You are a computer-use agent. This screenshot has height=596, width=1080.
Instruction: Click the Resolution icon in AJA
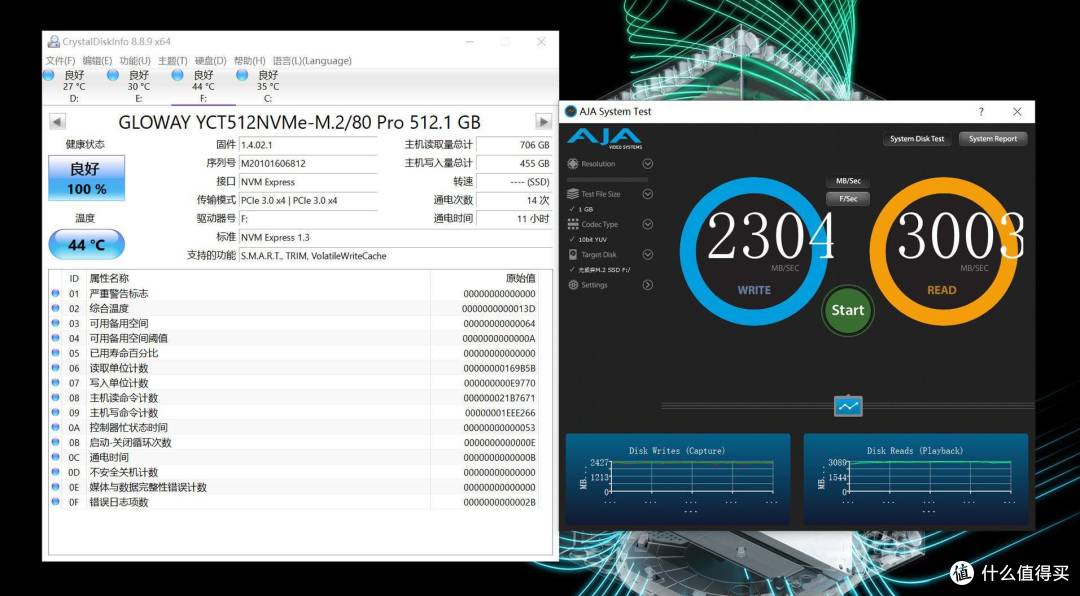(x=572, y=164)
